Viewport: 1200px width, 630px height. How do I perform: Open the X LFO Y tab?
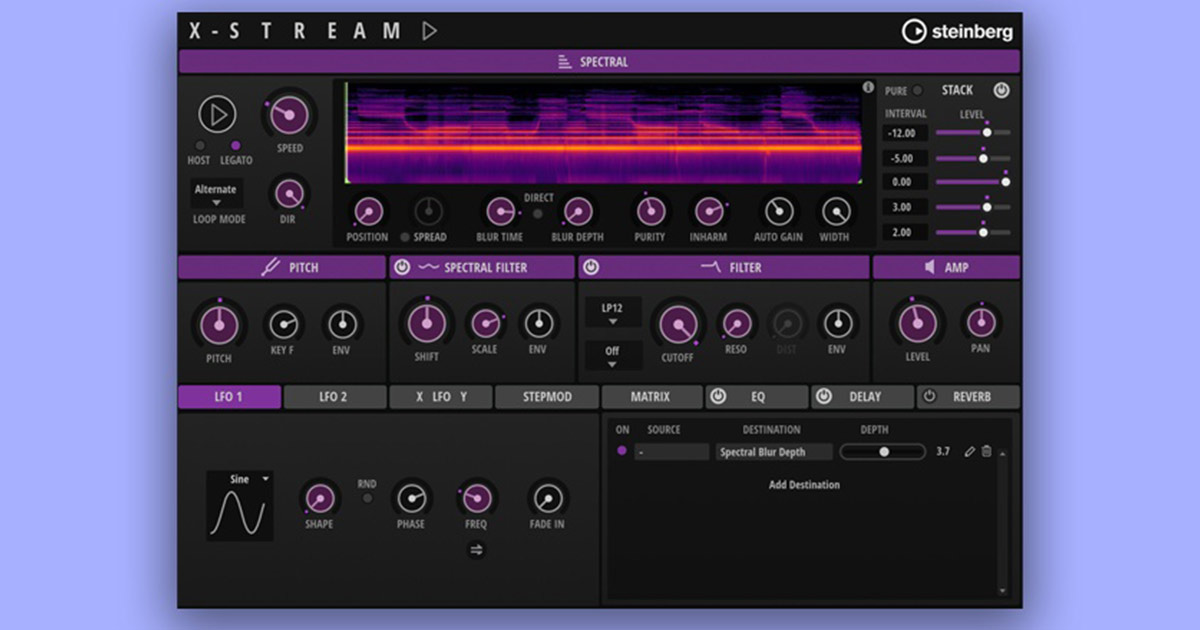click(x=441, y=397)
